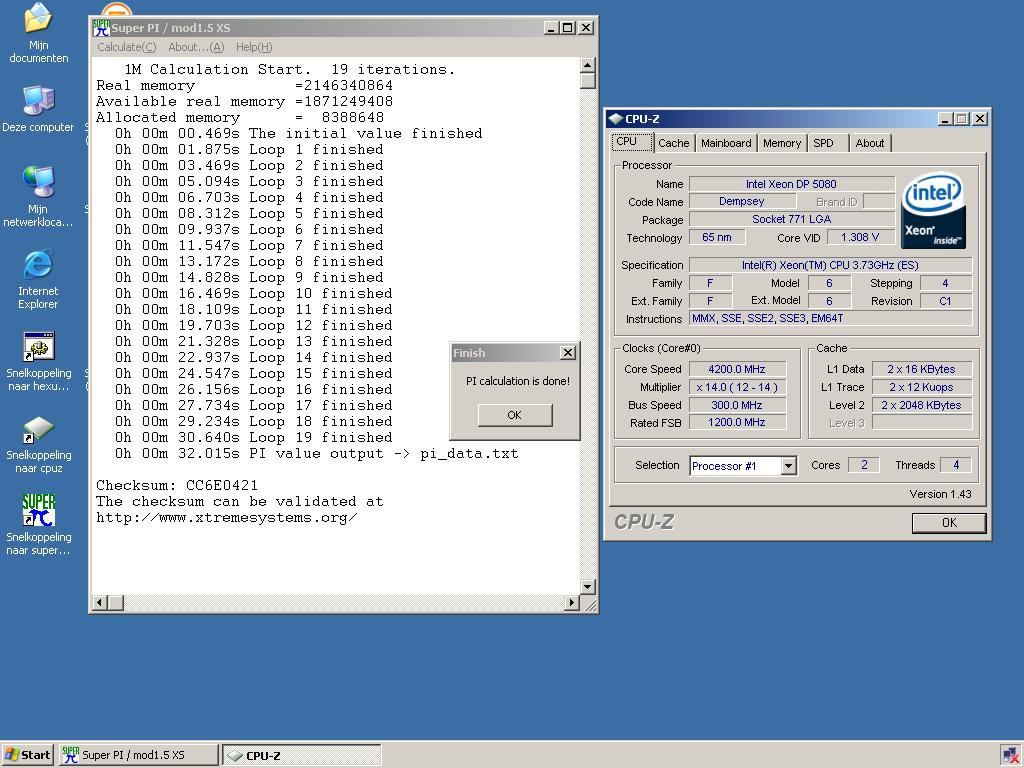This screenshot has height=768, width=1024.
Task: Minimize the CPU-Z window
Action: point(946,119)
